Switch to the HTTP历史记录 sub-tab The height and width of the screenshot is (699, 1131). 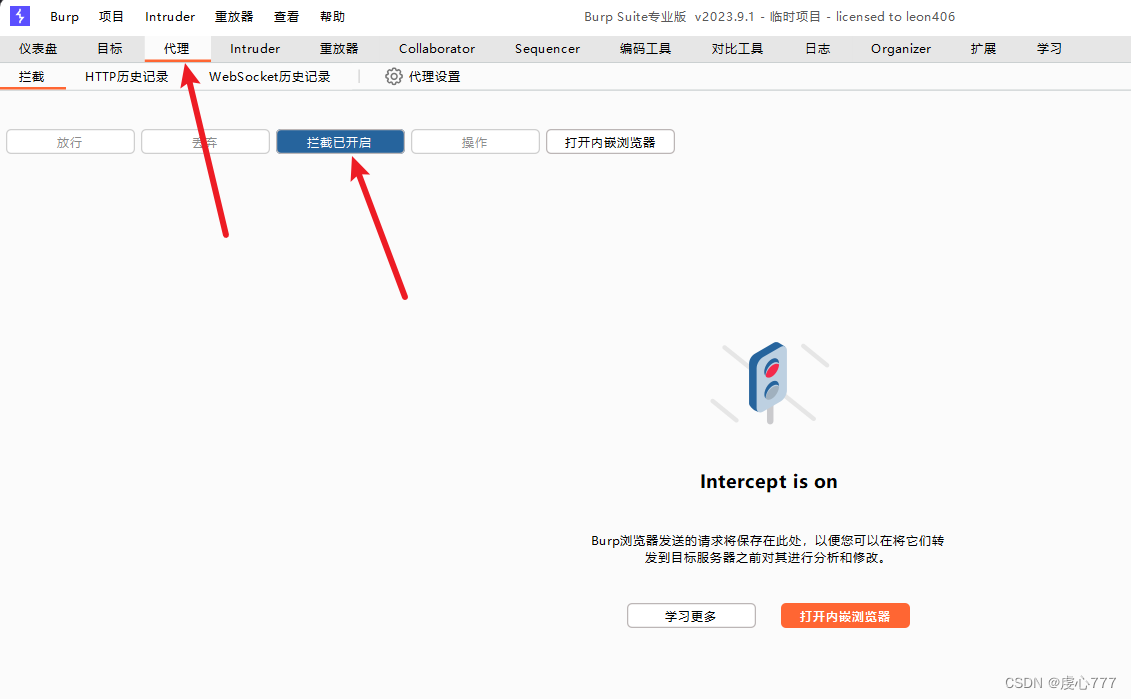[x=126, y=76]
